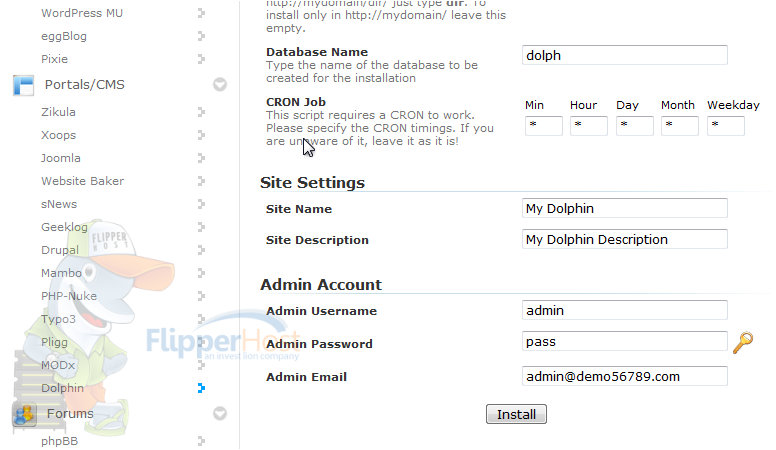This screenshot has height=450, width=776.
Task: Open MODx in sidebar
Action: (x=58, y=365)
